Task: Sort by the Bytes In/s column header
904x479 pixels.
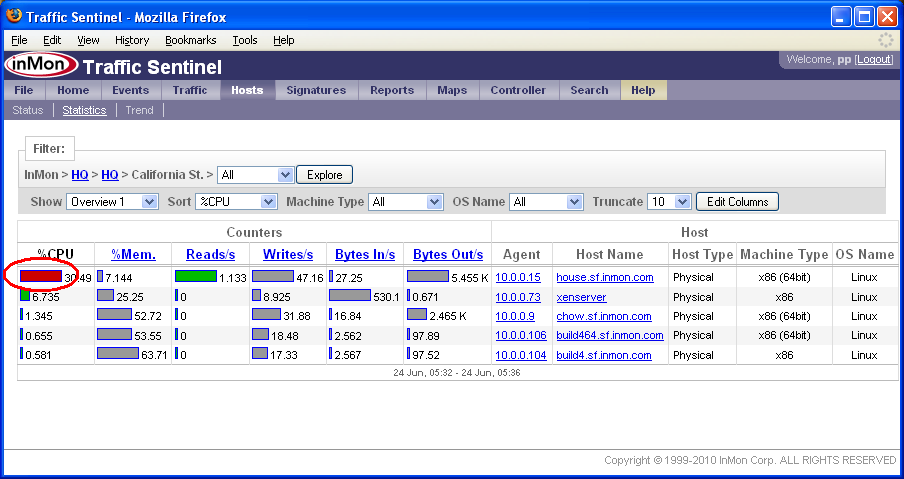Action: pyautogui.click(x=365, y=254)
